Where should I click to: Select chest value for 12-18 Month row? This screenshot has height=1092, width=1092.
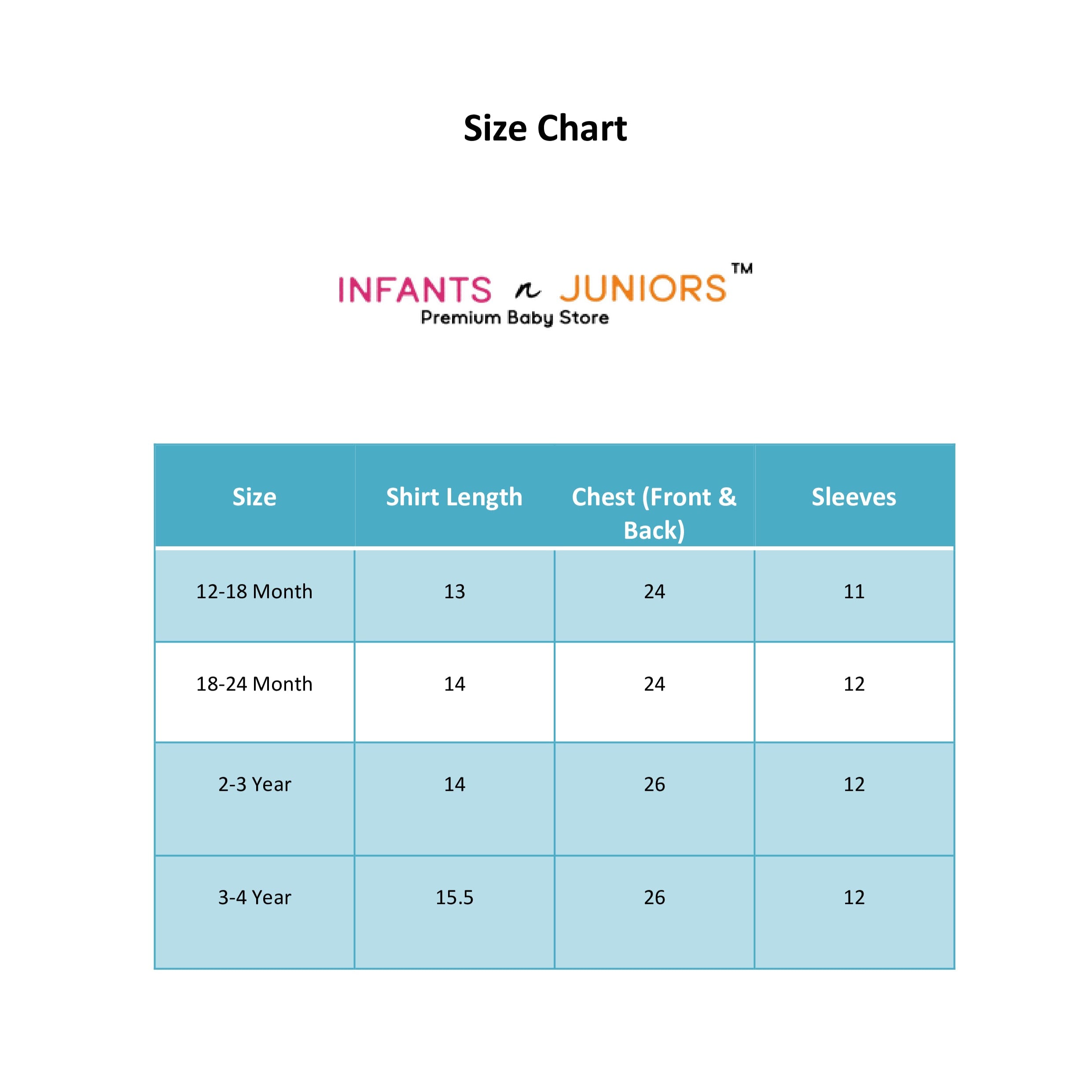point(654,591)
